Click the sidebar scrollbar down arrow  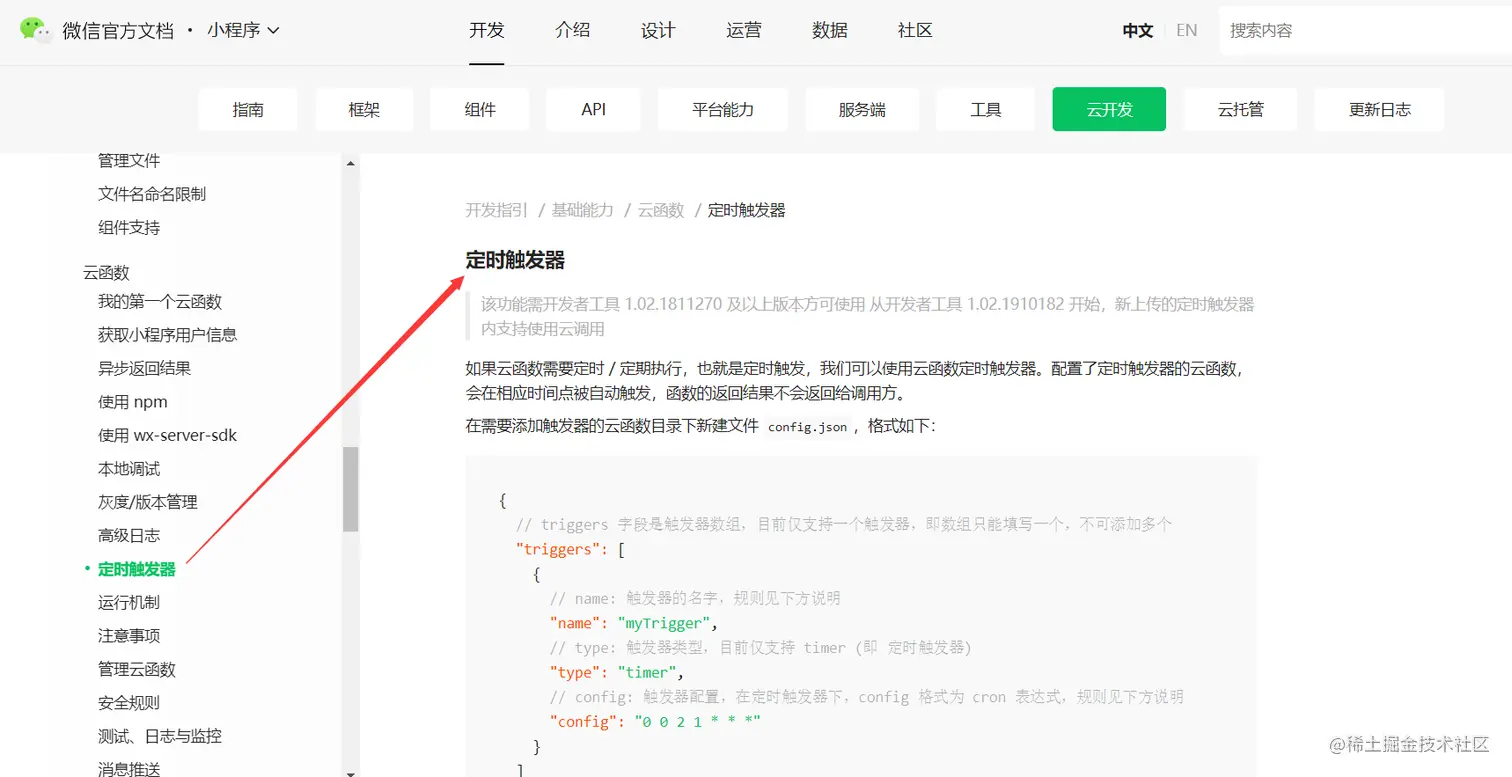tap(350, 772)
